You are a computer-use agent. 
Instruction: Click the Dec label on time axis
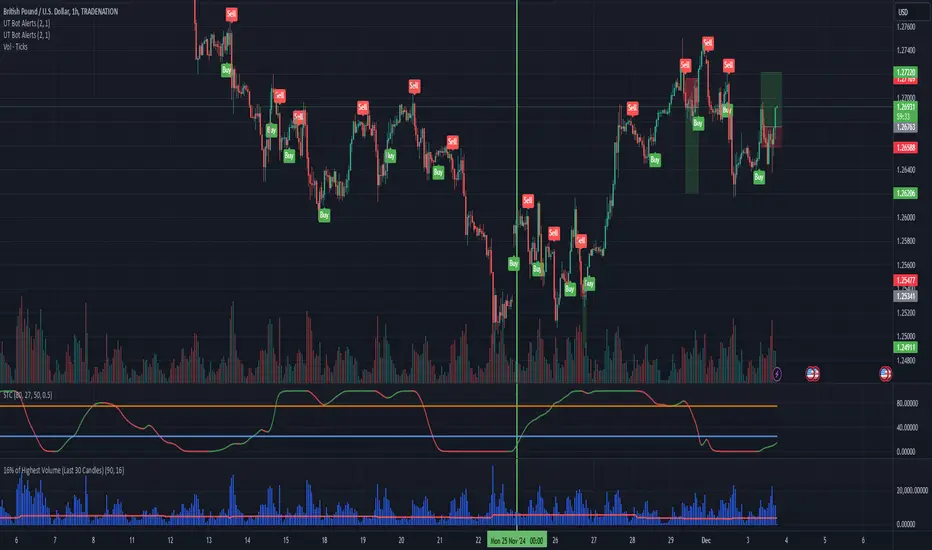tap(706, 540)
